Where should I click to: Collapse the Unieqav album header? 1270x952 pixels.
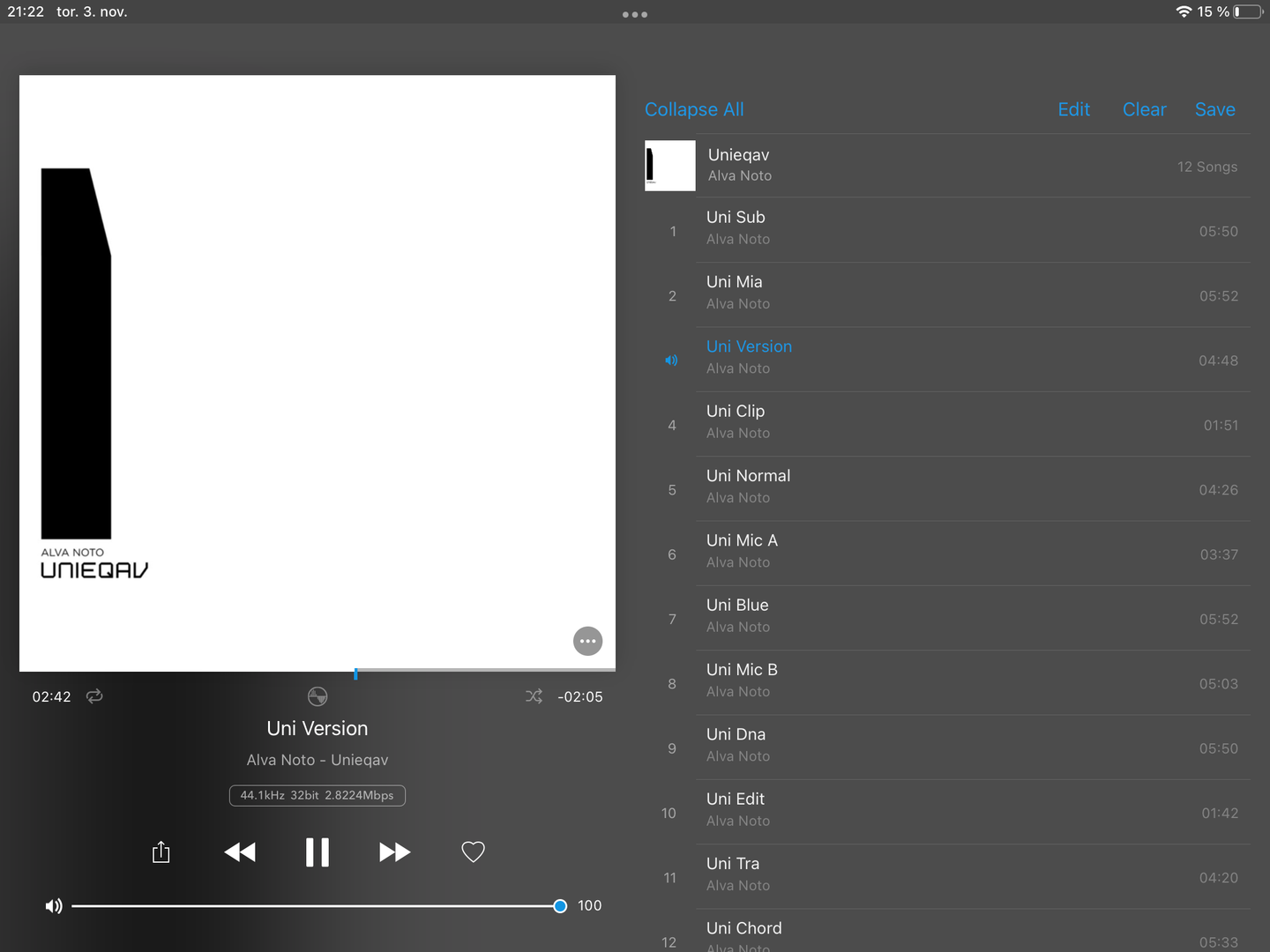coord(947,166)
